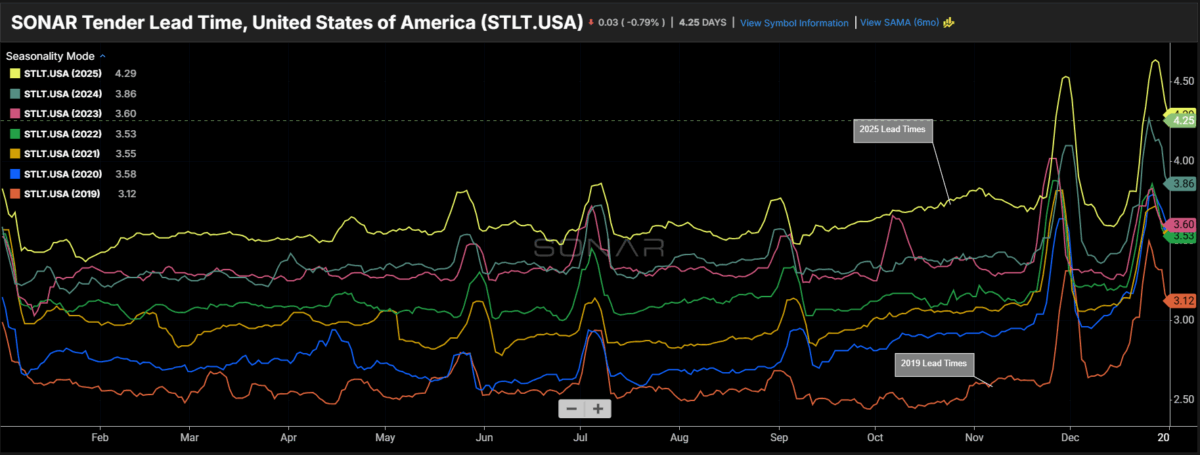Select the 2020 legend value 3.58
1200x455 pixels.
(126, 174)
